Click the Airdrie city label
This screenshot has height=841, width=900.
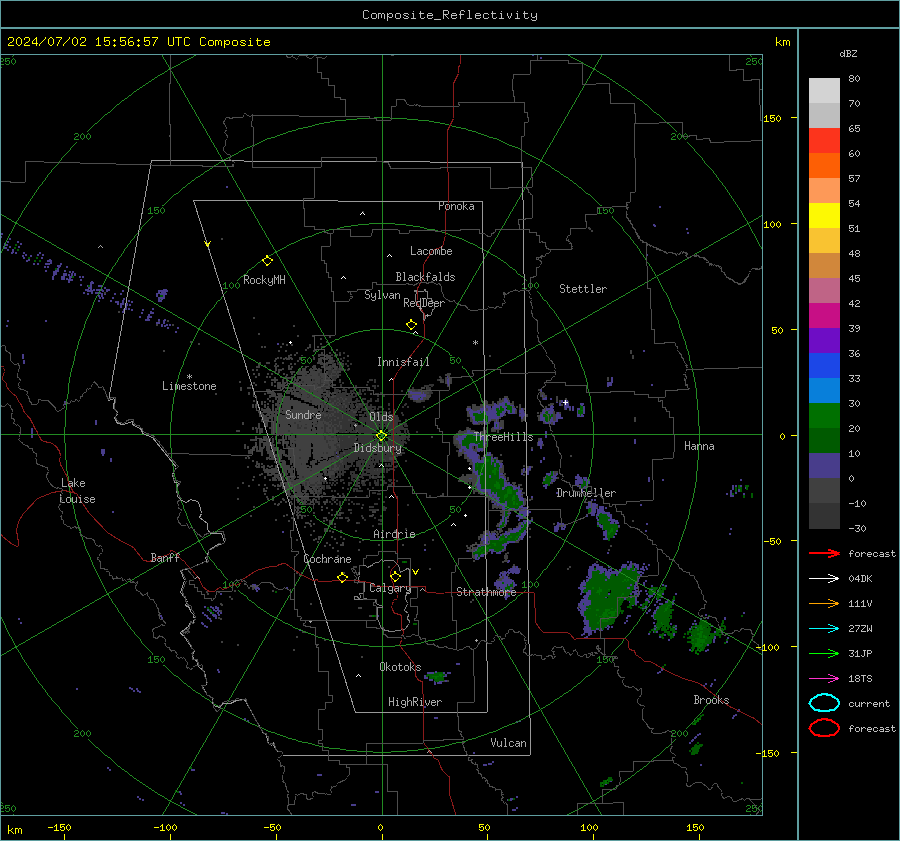394,534
